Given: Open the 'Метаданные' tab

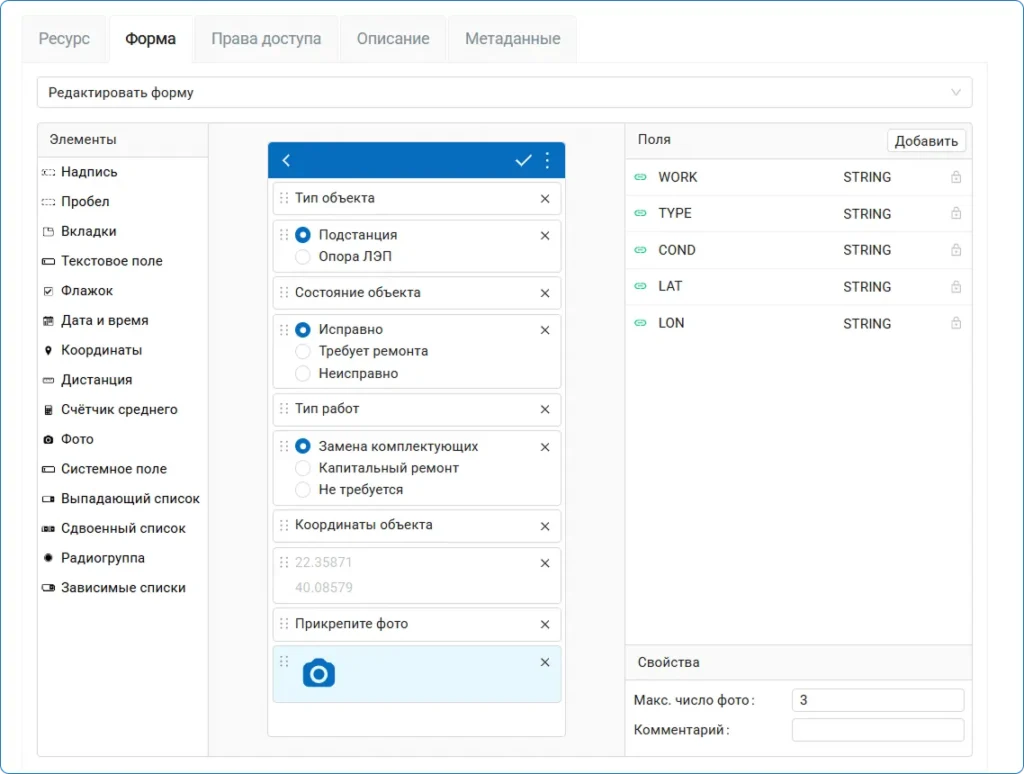Looking at the screenshot, I should [512, 39].
